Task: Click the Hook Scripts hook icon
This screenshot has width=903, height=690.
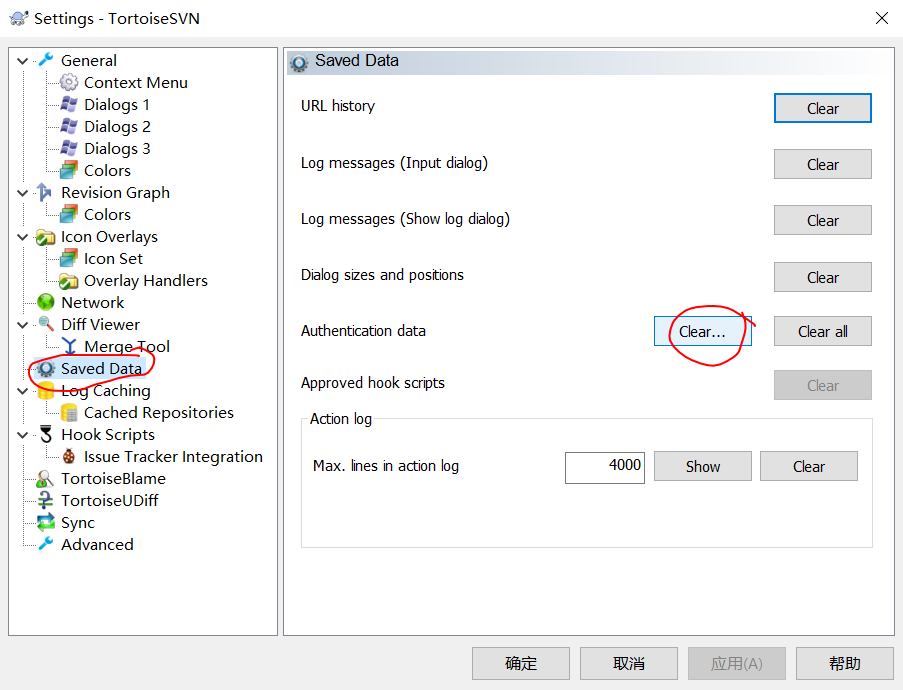Action: pos(46,434)
